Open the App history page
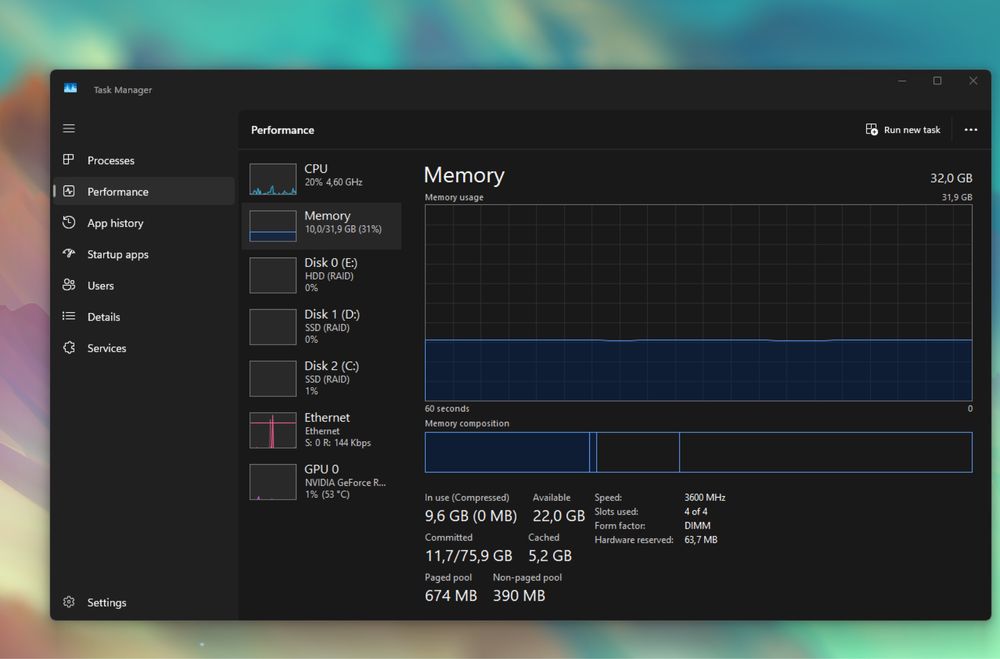 pyautogui.click(x=145, y=223)
